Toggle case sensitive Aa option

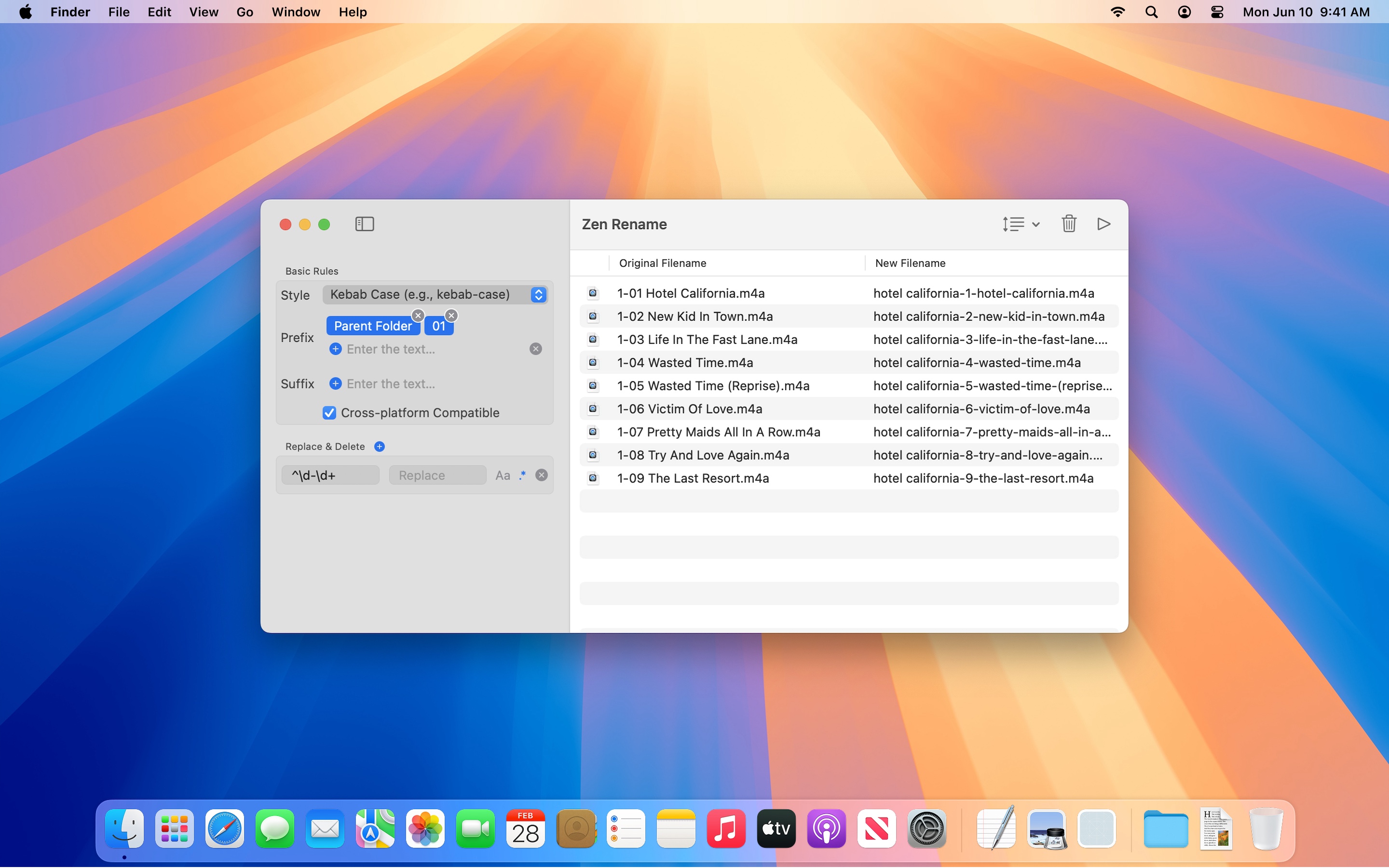(502, 475)
